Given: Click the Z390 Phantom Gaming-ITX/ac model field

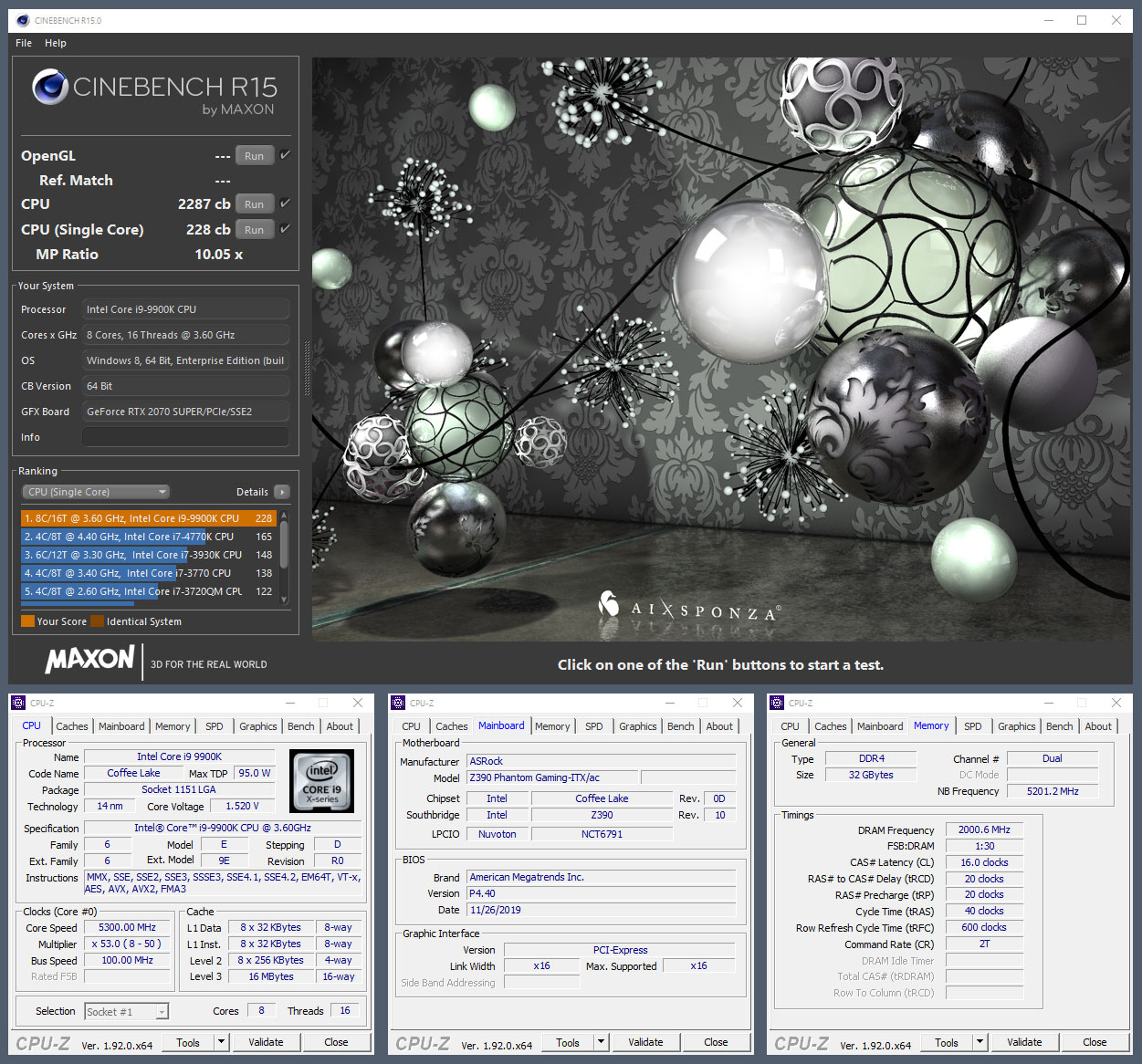Looking at the screenshot, I should (553, 777).
